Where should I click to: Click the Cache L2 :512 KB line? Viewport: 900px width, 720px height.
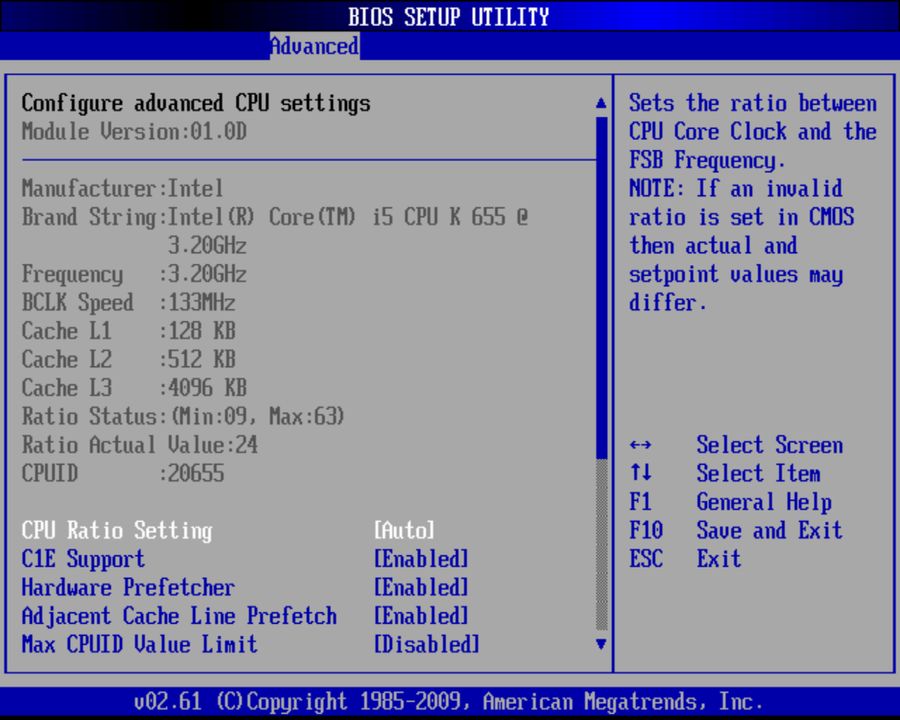[x=129, y=359]
